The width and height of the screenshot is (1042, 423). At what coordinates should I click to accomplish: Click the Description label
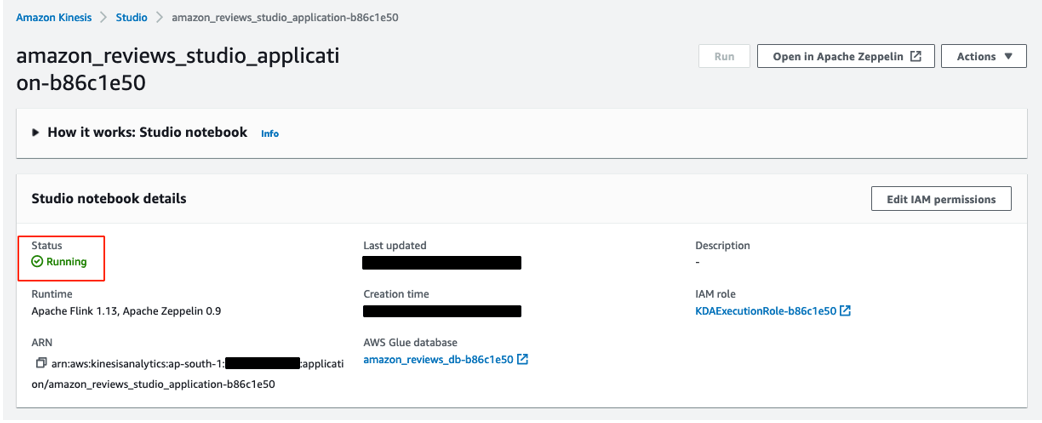point(722,246)
